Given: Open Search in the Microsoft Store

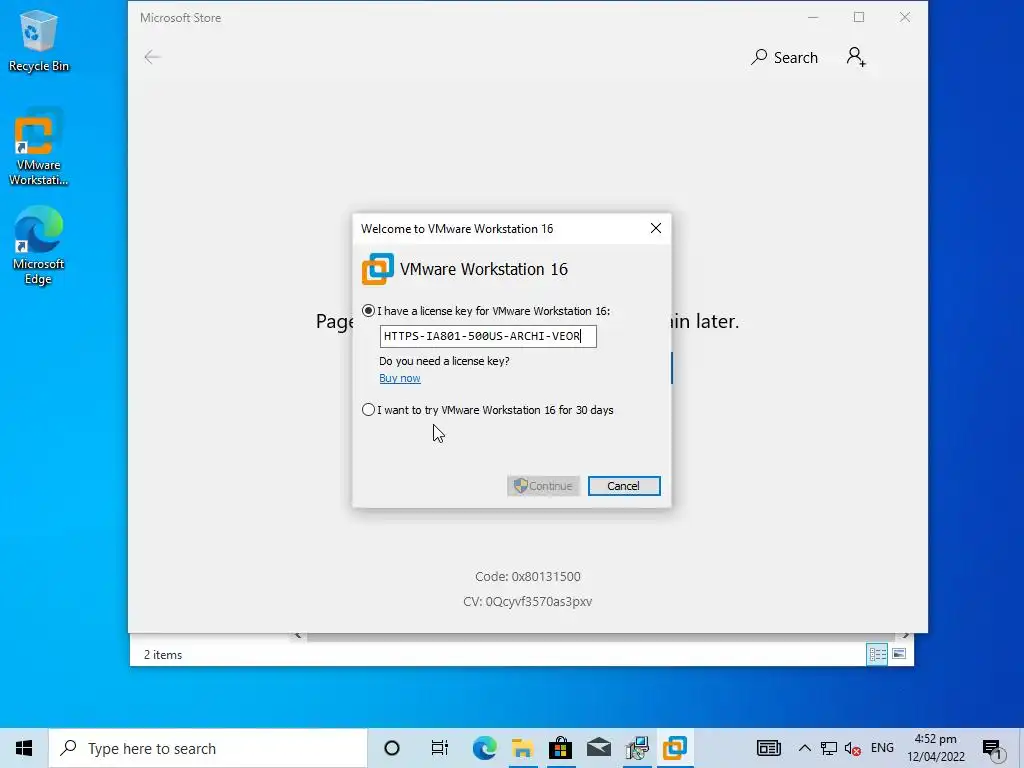Looking at the screenshot, I should [784, 57].
